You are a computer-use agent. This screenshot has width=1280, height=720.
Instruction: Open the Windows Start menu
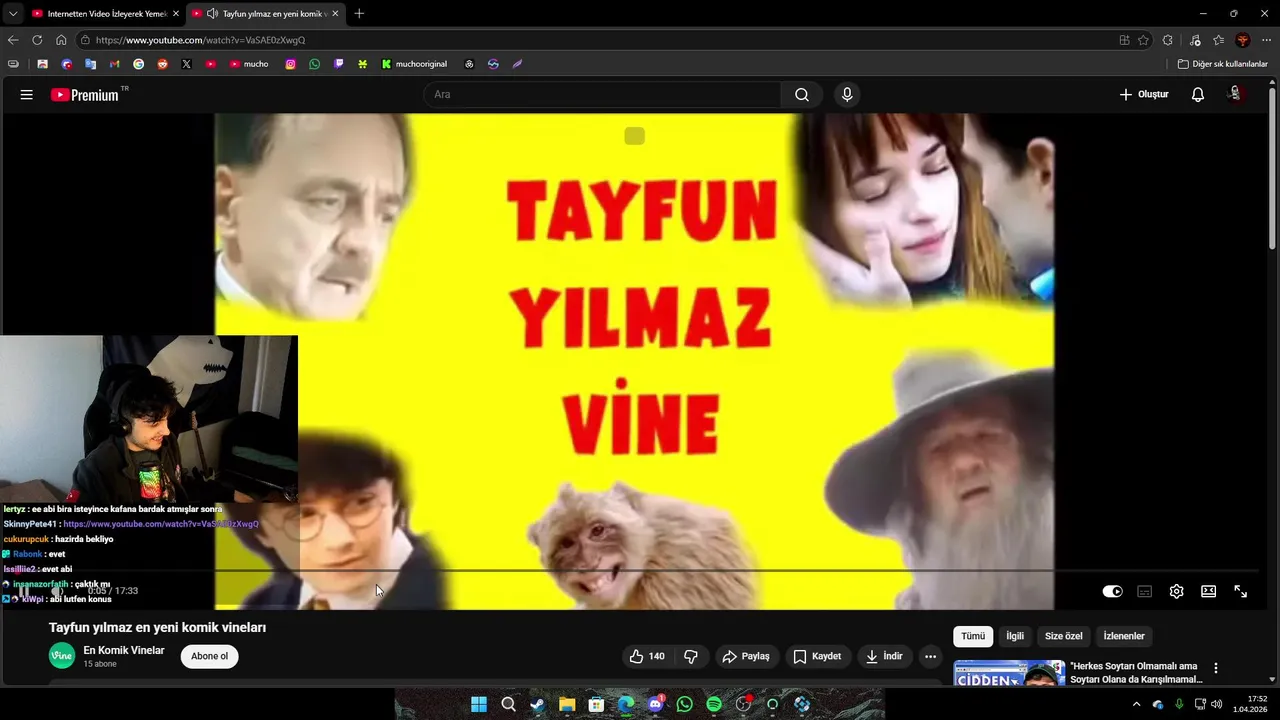479,704
